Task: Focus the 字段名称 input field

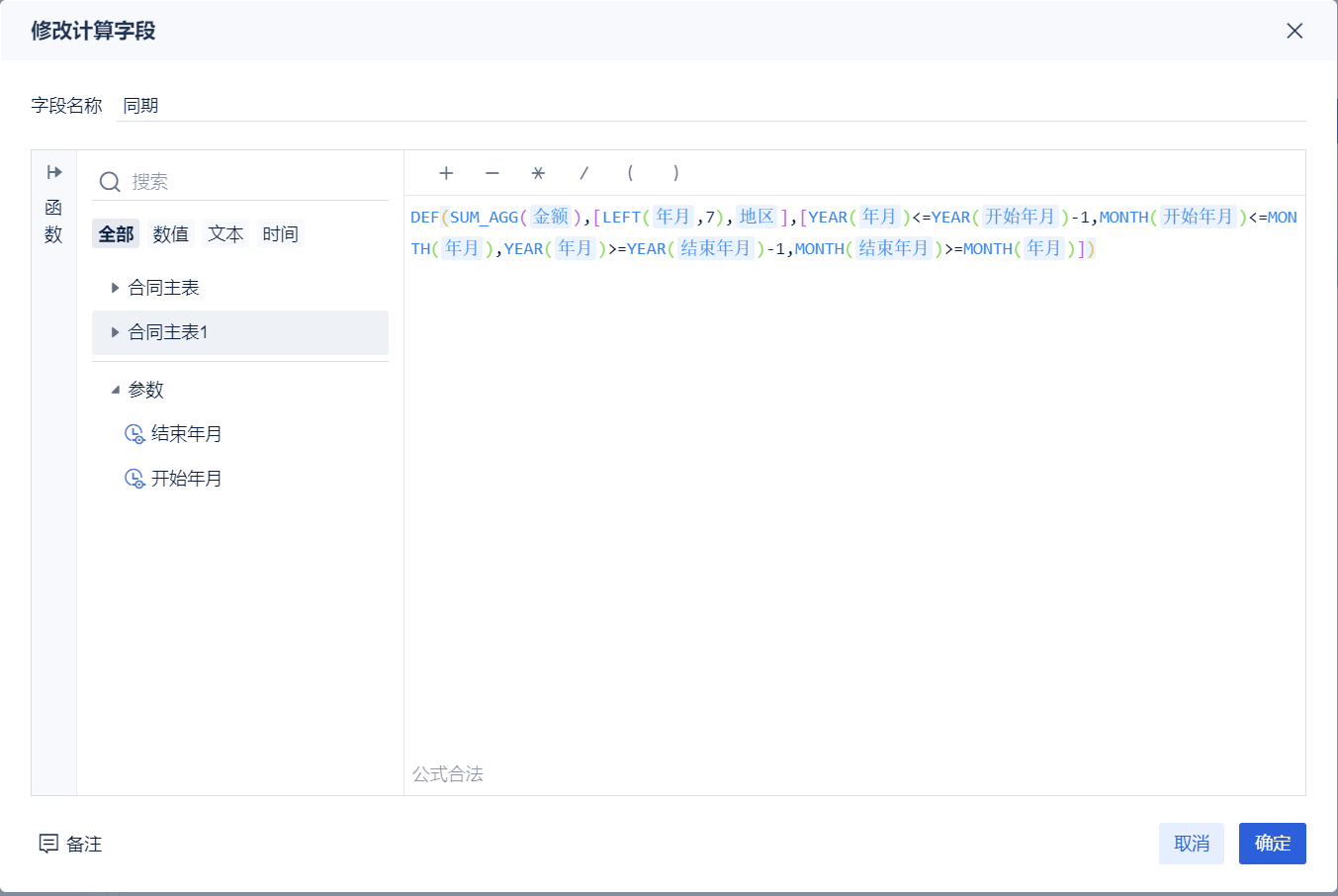Action: pos(712,106)
